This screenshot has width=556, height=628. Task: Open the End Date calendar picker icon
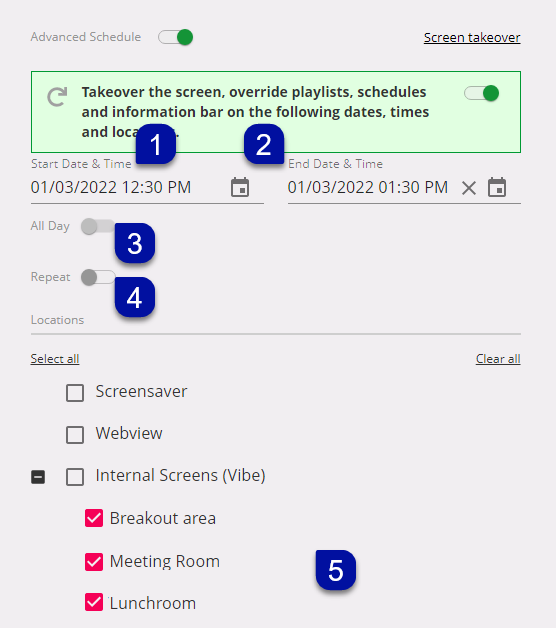(x=497, y=187)
